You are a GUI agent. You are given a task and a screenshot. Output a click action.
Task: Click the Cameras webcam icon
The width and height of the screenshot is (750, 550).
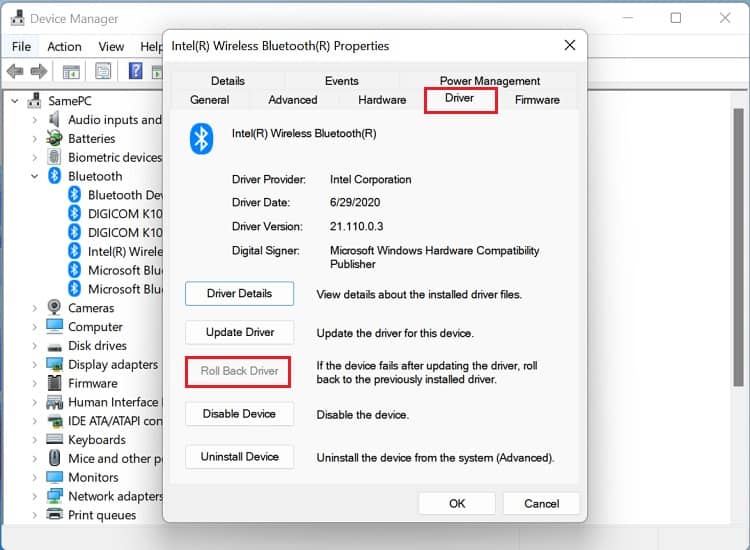pyautogui.click(x=55, y=308)
